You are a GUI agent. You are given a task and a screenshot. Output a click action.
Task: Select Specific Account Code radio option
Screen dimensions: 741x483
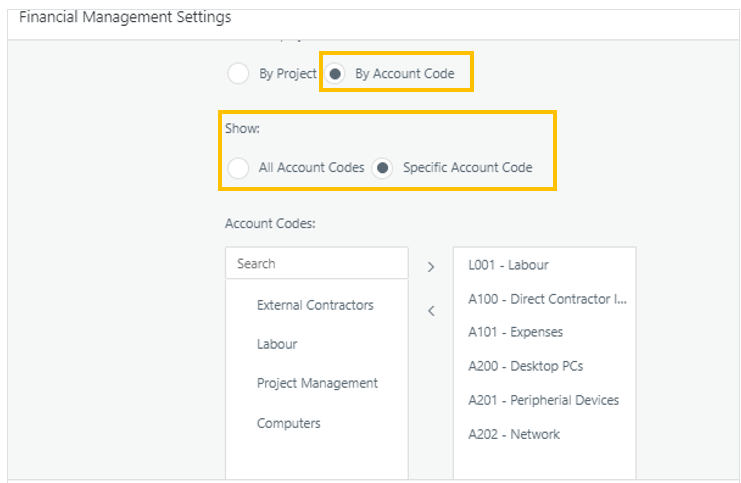pyautogui.click(x=382, y=168)
